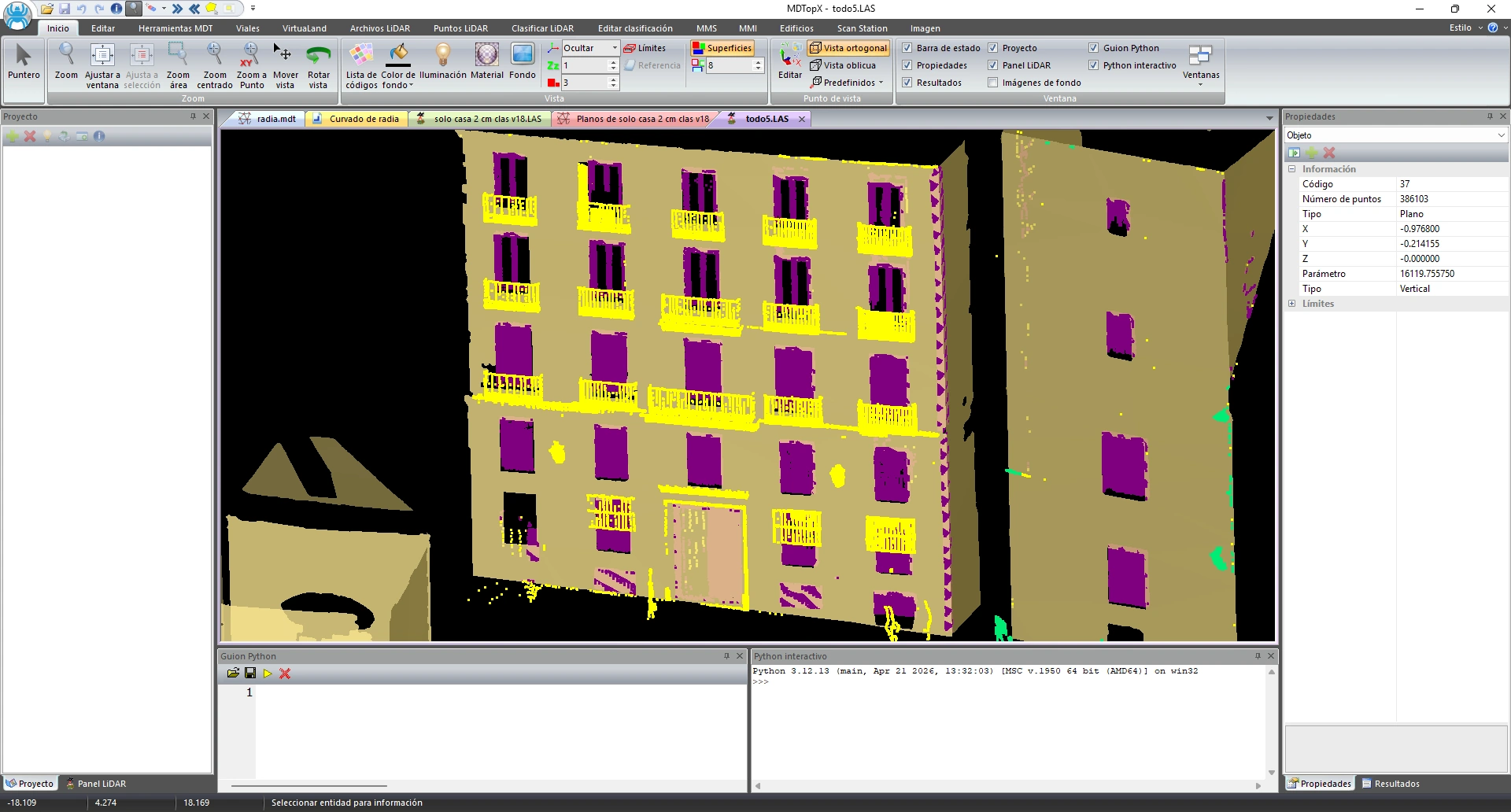Uncheck Barra de estado checkbox
The height and width of the screenshot is (812, 1511).
(x=907, y=48)
